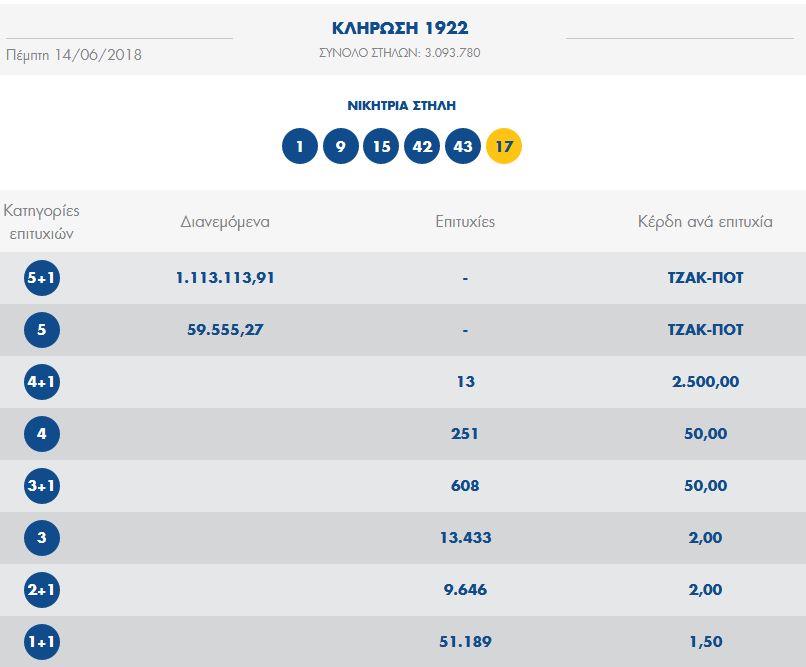
Task: Click the winners count 13.433
Action: pyautogui.click(x=465, y=538)
